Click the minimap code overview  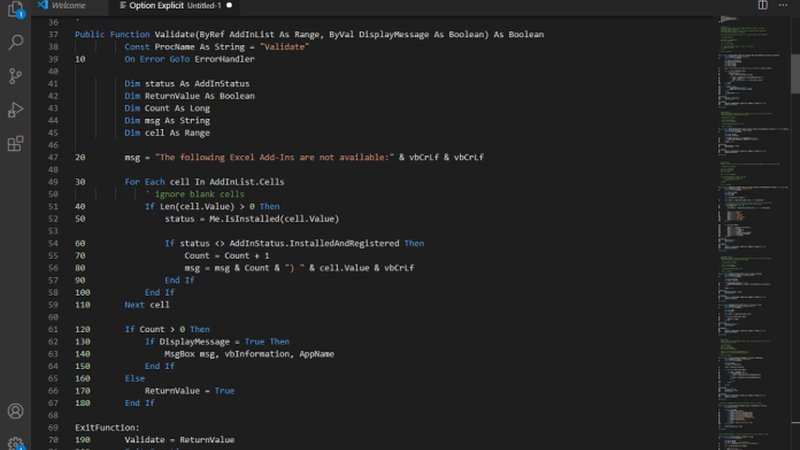click(x=745, y=200)
